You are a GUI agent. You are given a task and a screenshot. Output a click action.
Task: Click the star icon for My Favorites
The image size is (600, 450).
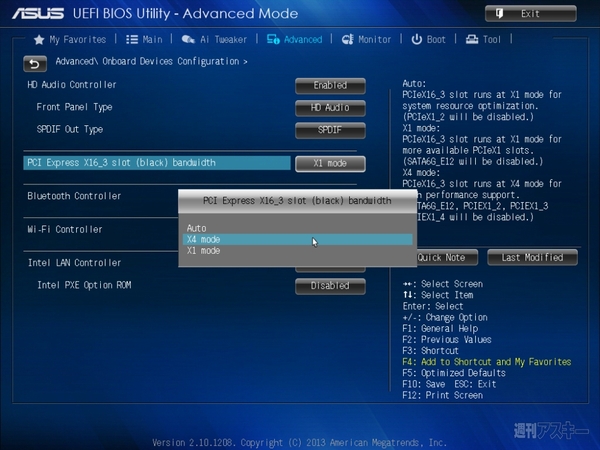pyautogui.click(x=39, y=39)
